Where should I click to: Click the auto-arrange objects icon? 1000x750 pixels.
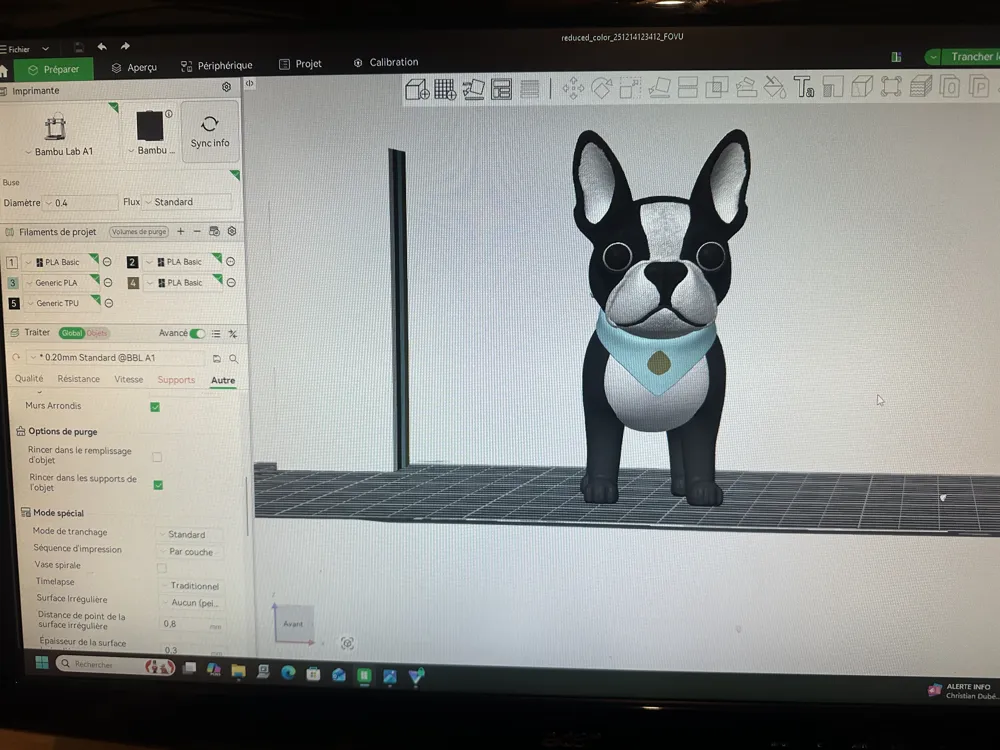(x=502, y=88)
